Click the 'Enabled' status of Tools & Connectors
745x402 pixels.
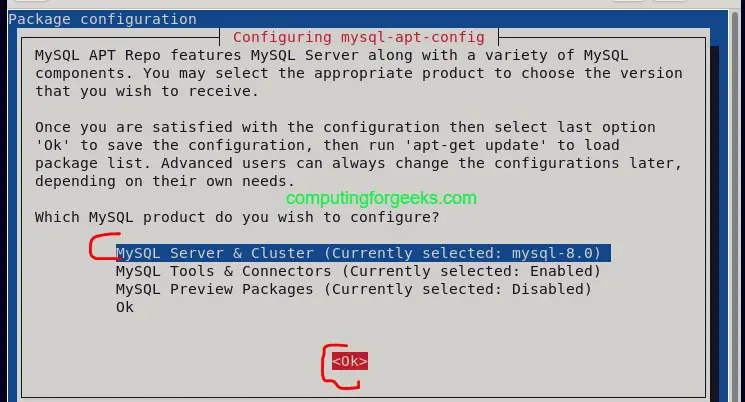561,271
